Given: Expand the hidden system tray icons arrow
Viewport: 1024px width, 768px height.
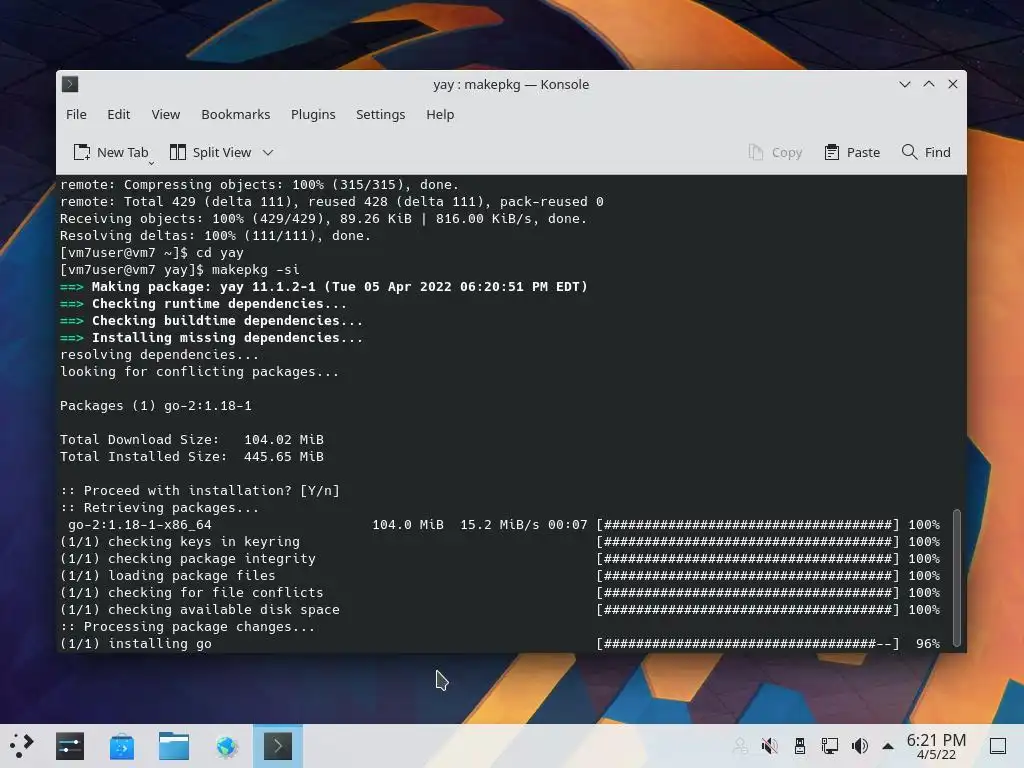Looking at the screenshot, I should 888,746.
